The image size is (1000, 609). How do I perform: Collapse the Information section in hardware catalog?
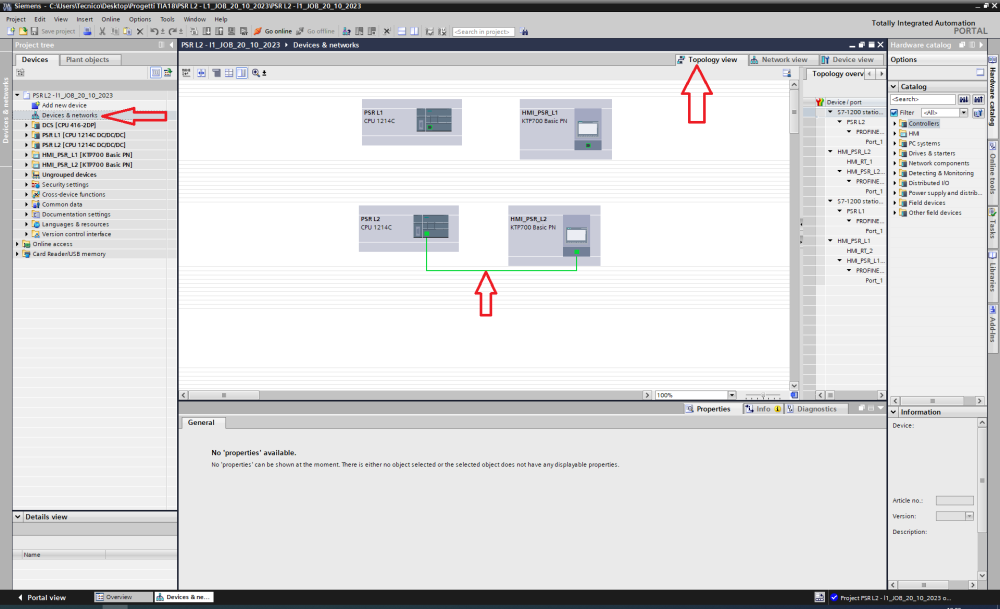tap(894, 412)
